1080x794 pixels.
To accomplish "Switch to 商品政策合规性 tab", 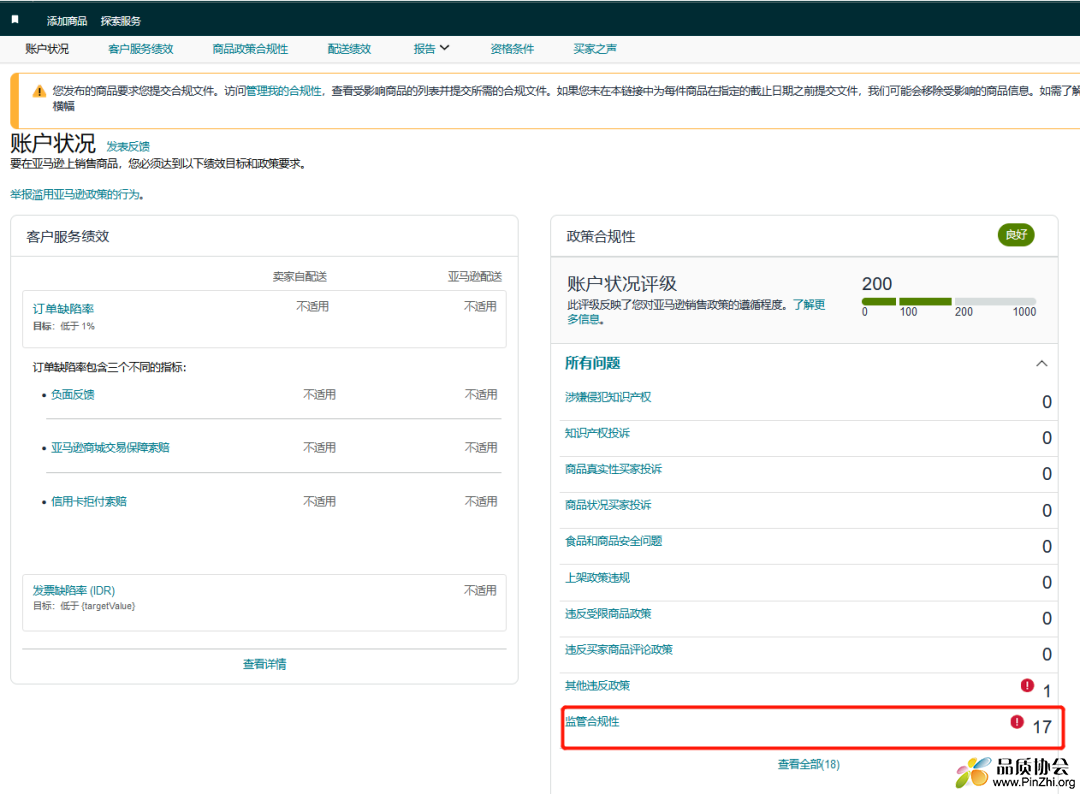I will coord(250,49).
